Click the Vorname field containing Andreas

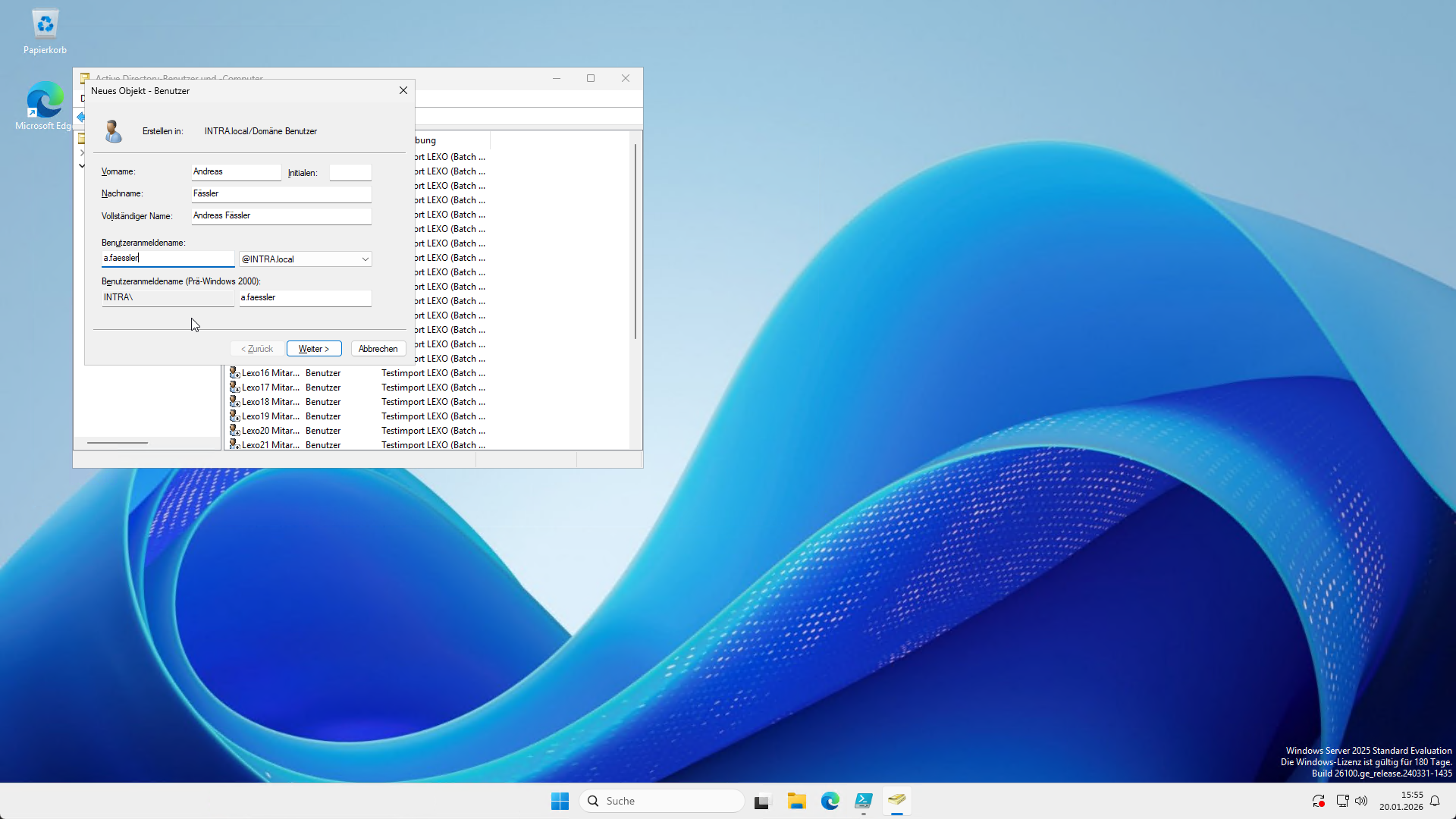click(235, 172)
